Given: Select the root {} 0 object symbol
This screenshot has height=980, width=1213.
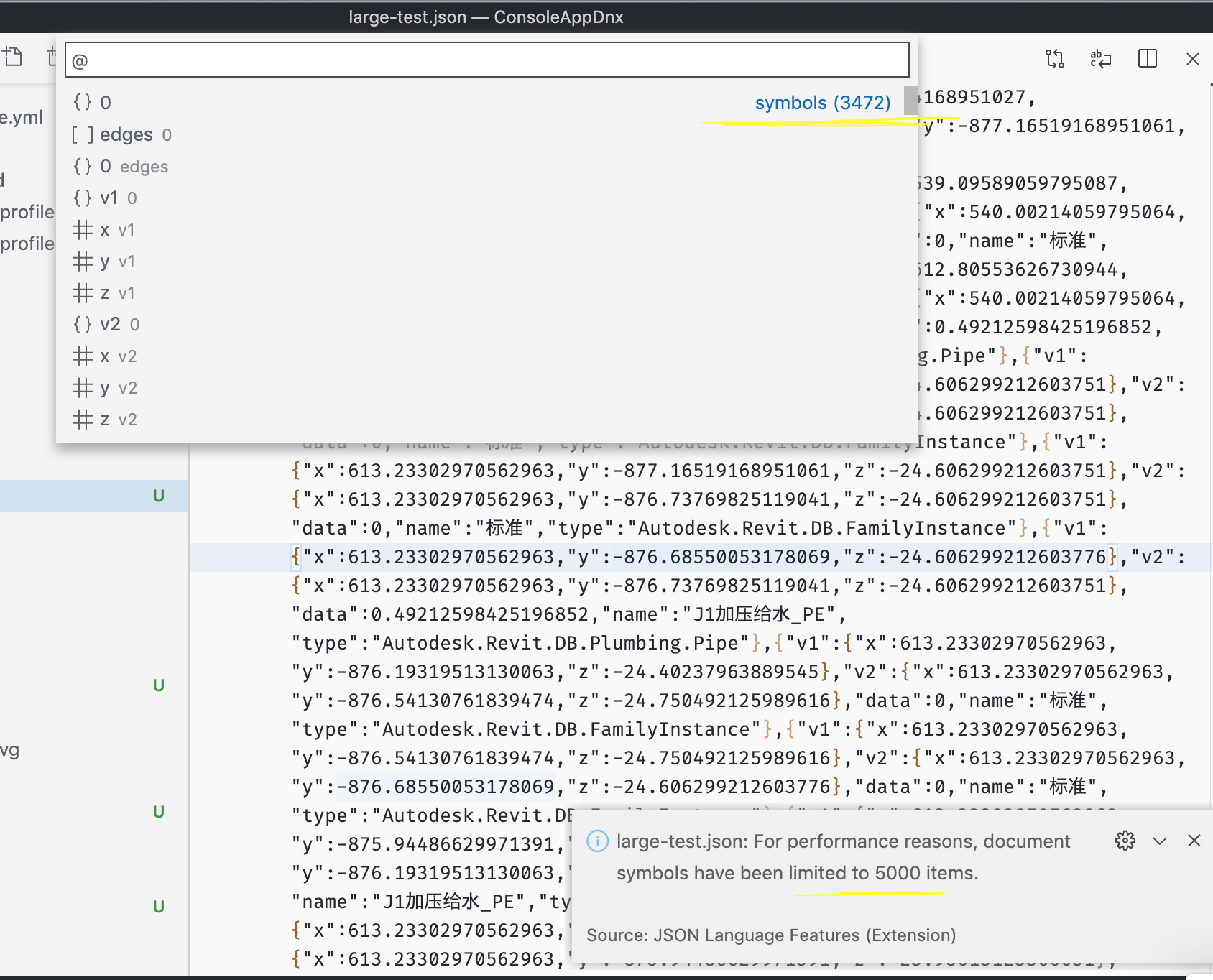Looking at the screenshot, I should pos(91,101).
